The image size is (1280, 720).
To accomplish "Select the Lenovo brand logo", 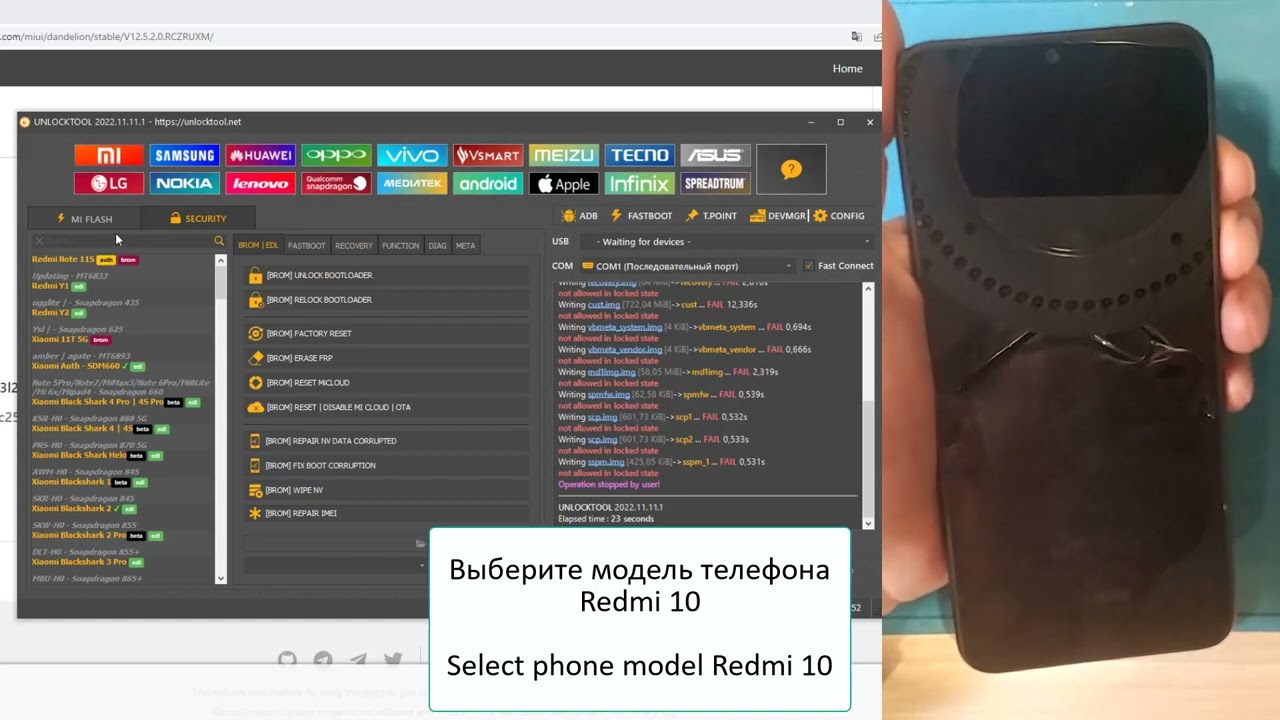I will coord(260,183).
